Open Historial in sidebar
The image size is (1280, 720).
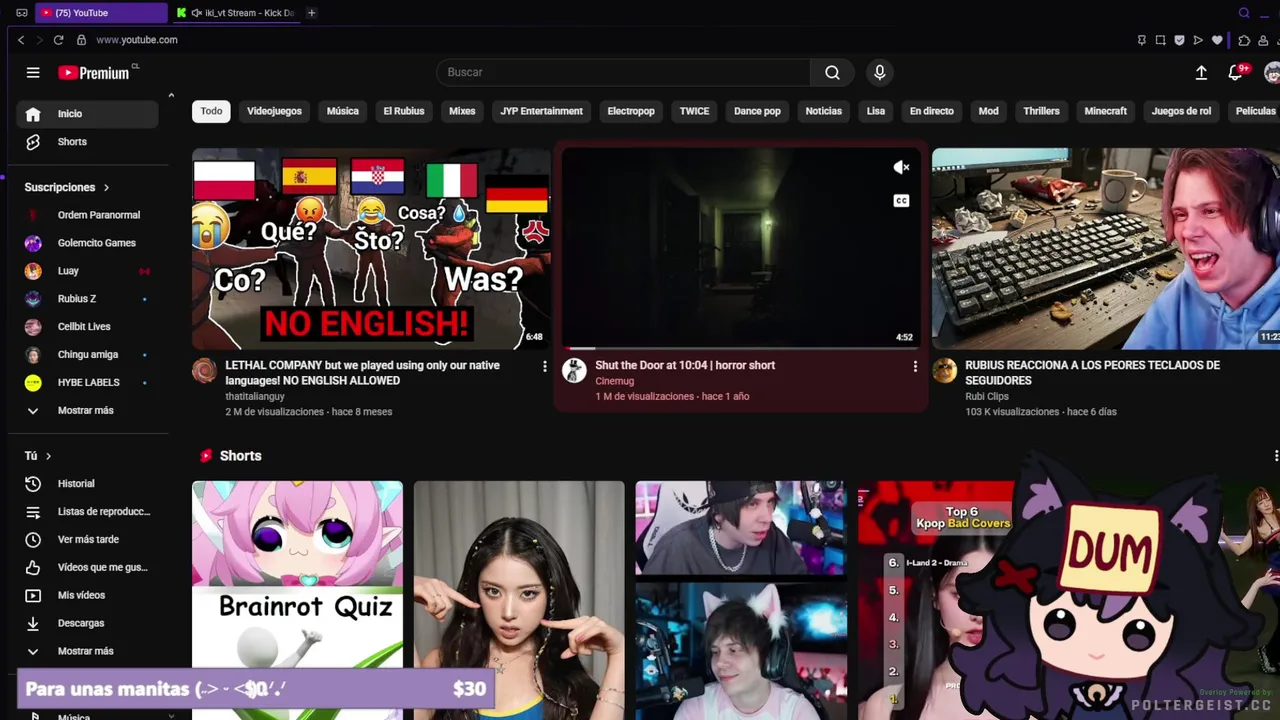tap(88, 484)
